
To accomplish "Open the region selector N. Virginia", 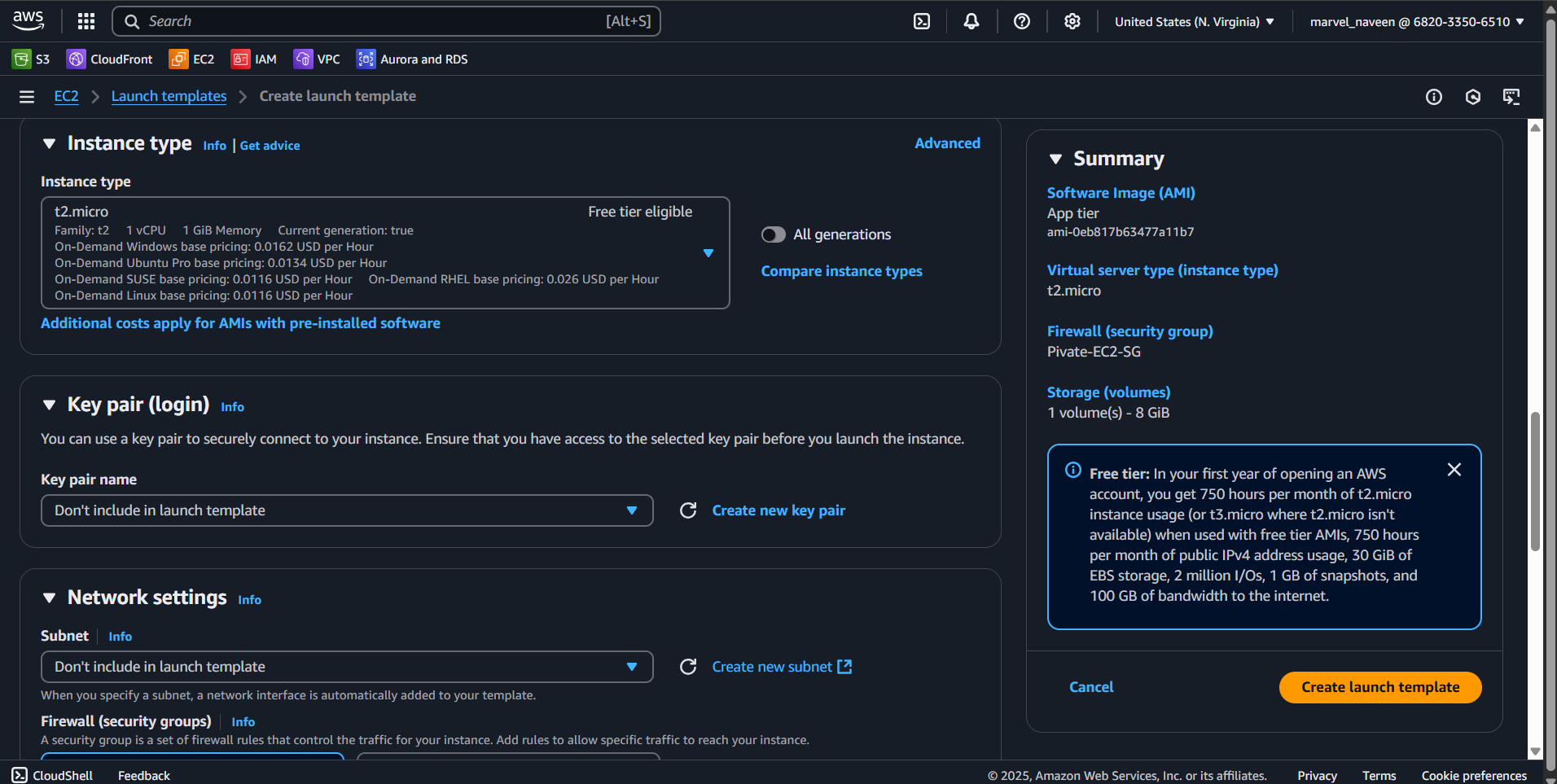I will point(1194,22).
